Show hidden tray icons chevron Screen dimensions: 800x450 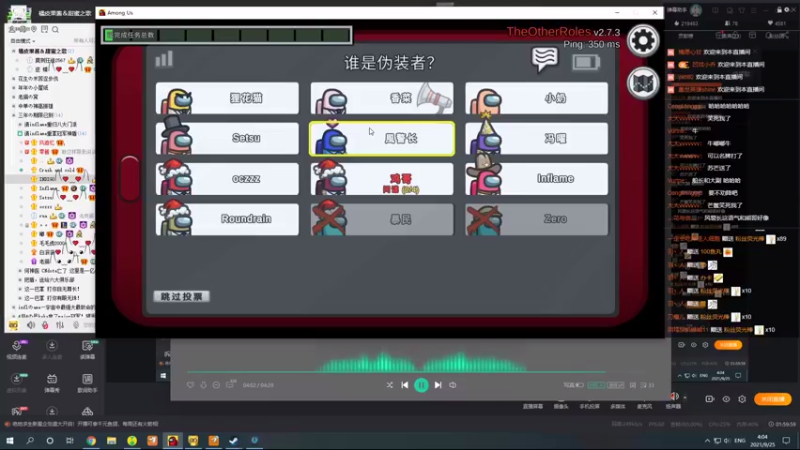pos(707,440)
